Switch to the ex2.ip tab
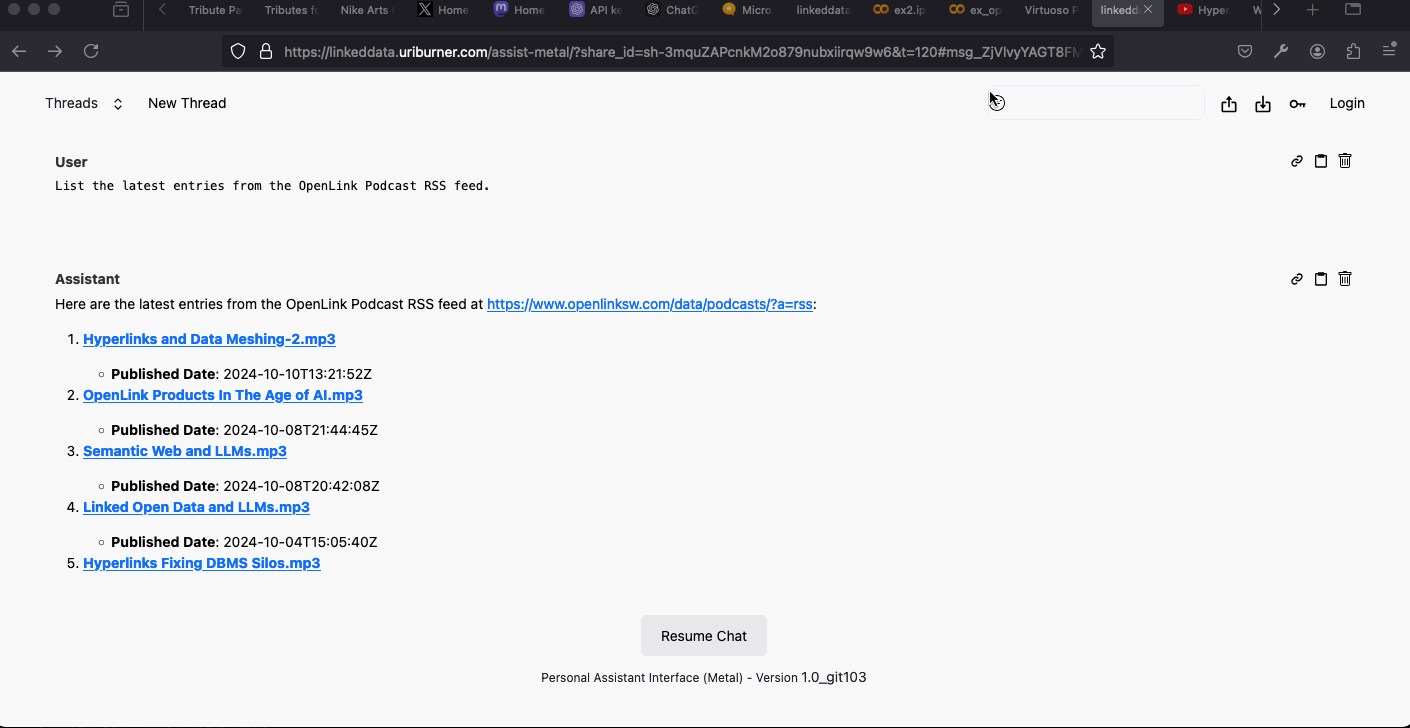Image resolution: width=1410 pixels, height=728 pixels. pyautogui.click(x=899, y=10)
